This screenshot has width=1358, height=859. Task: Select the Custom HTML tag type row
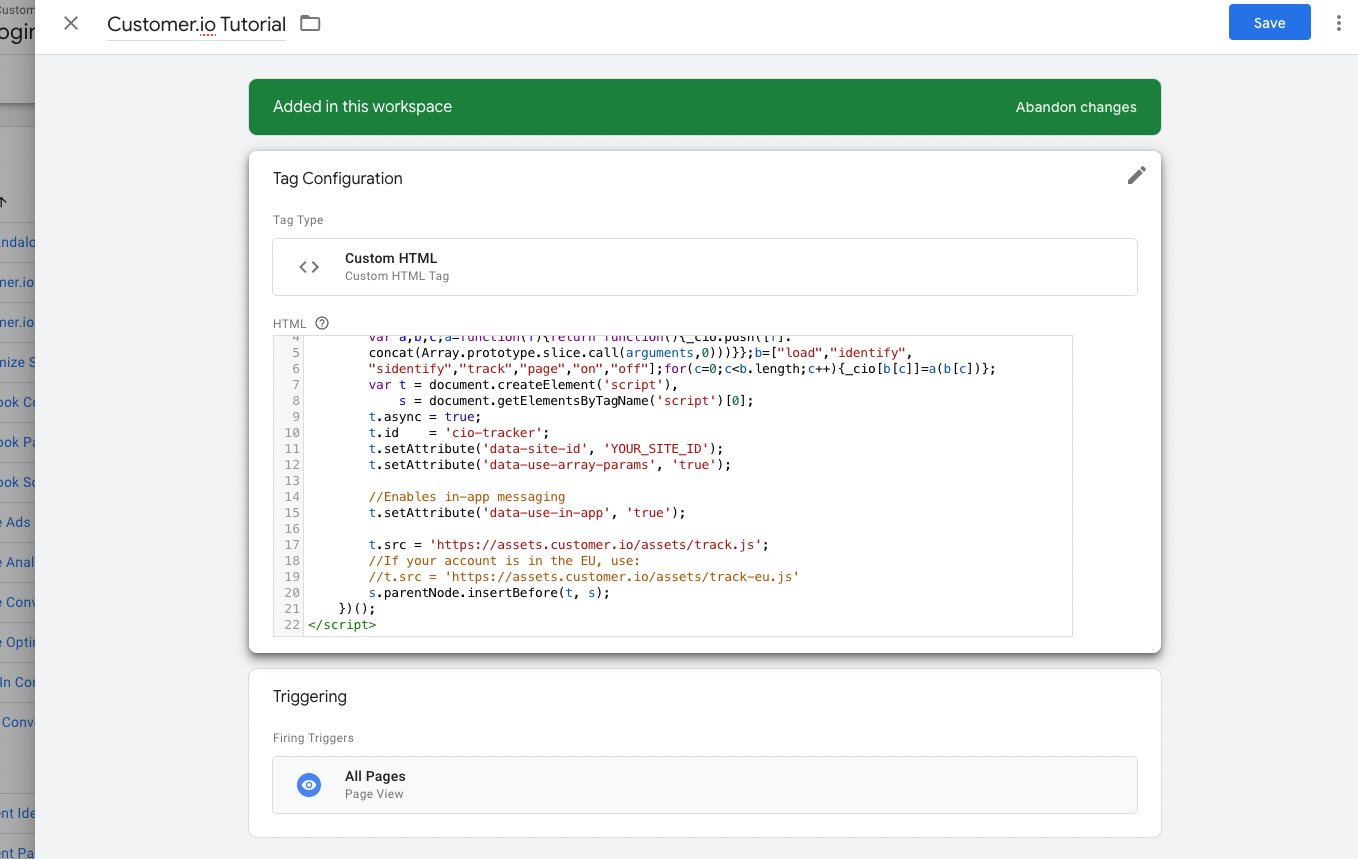tap(704, 266)
